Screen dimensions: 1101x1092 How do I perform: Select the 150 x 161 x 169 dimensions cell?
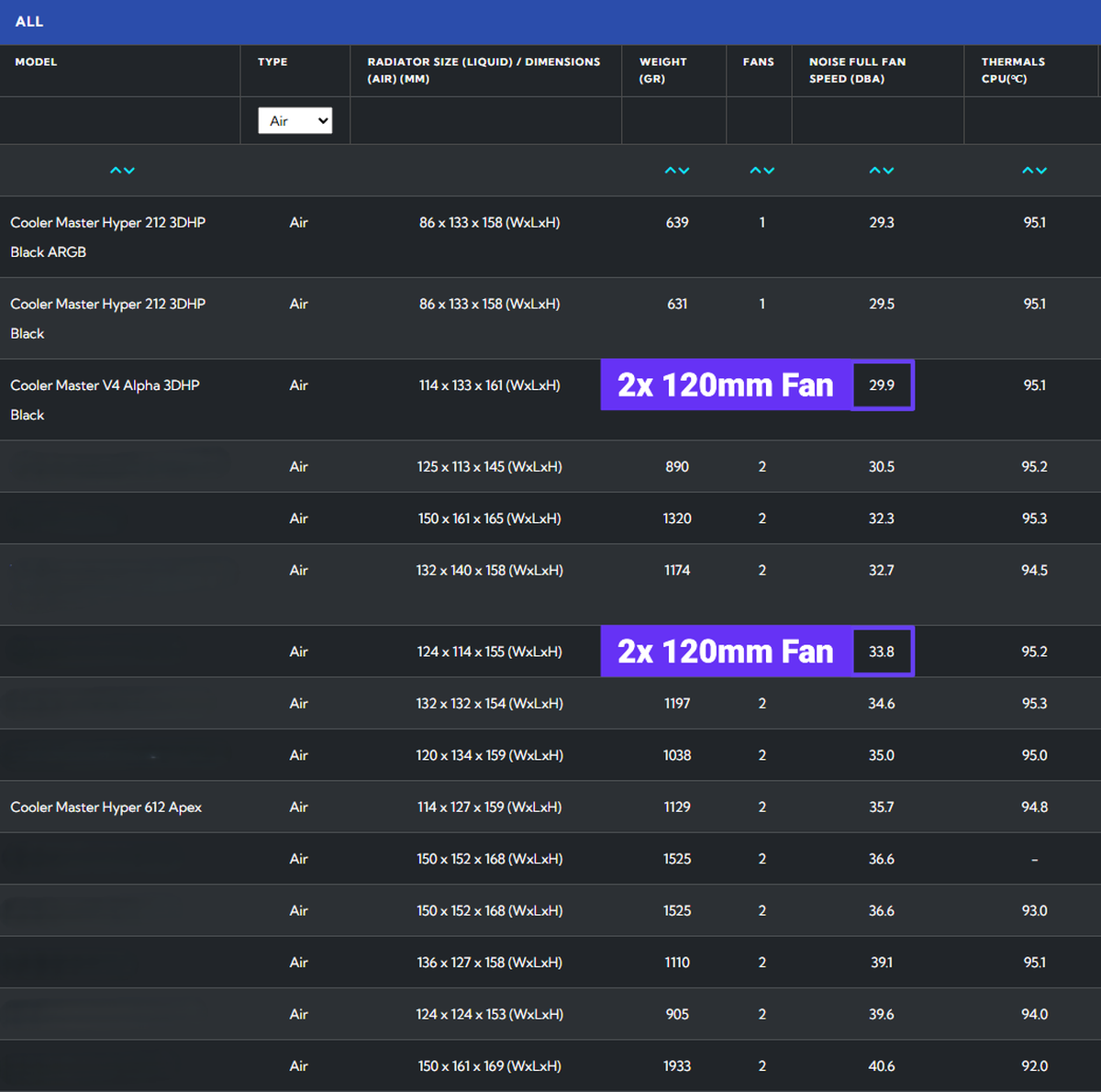(x=489, y=1066)
